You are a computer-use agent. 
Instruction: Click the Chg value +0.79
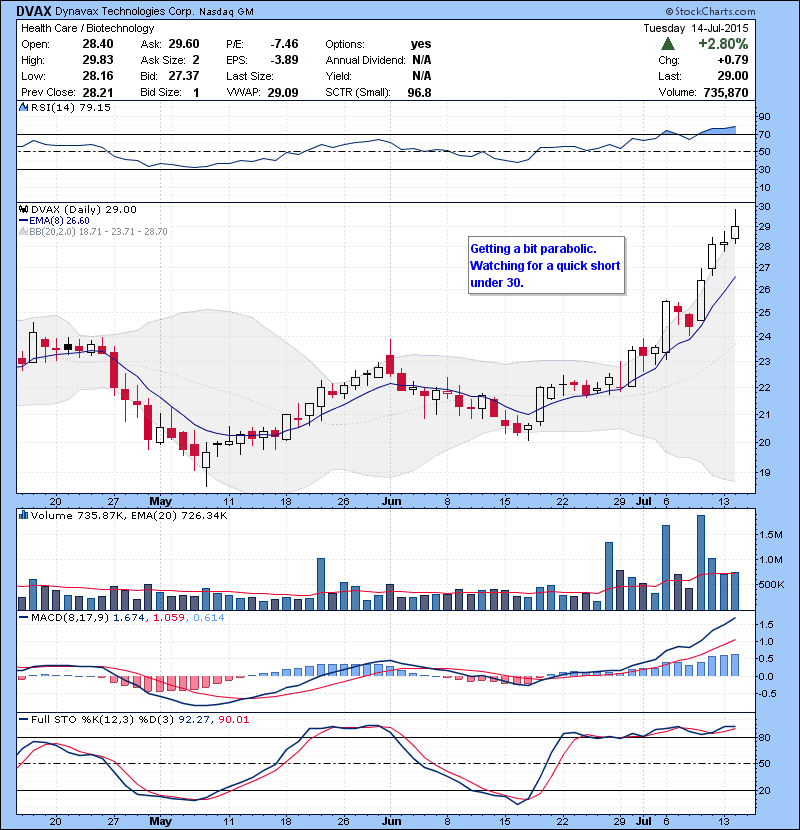coord(733,60)
